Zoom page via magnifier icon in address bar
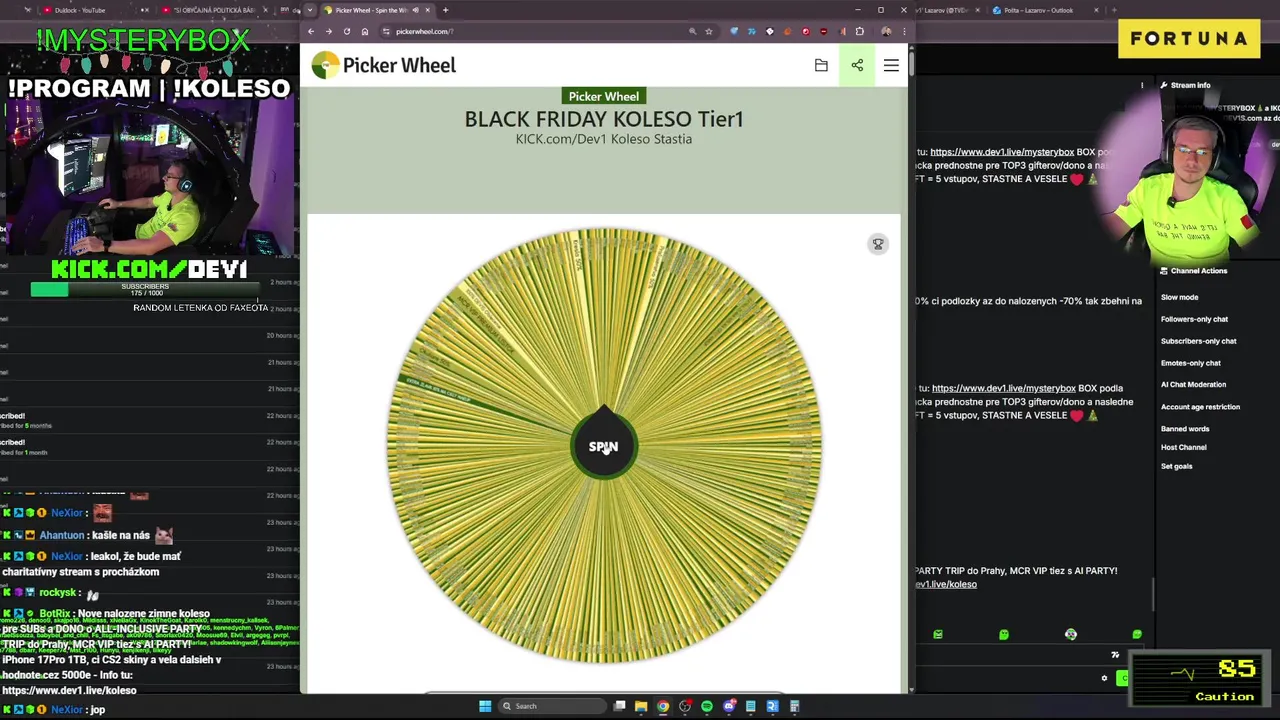Screen dimensions: 1280x720 (692, 31)
